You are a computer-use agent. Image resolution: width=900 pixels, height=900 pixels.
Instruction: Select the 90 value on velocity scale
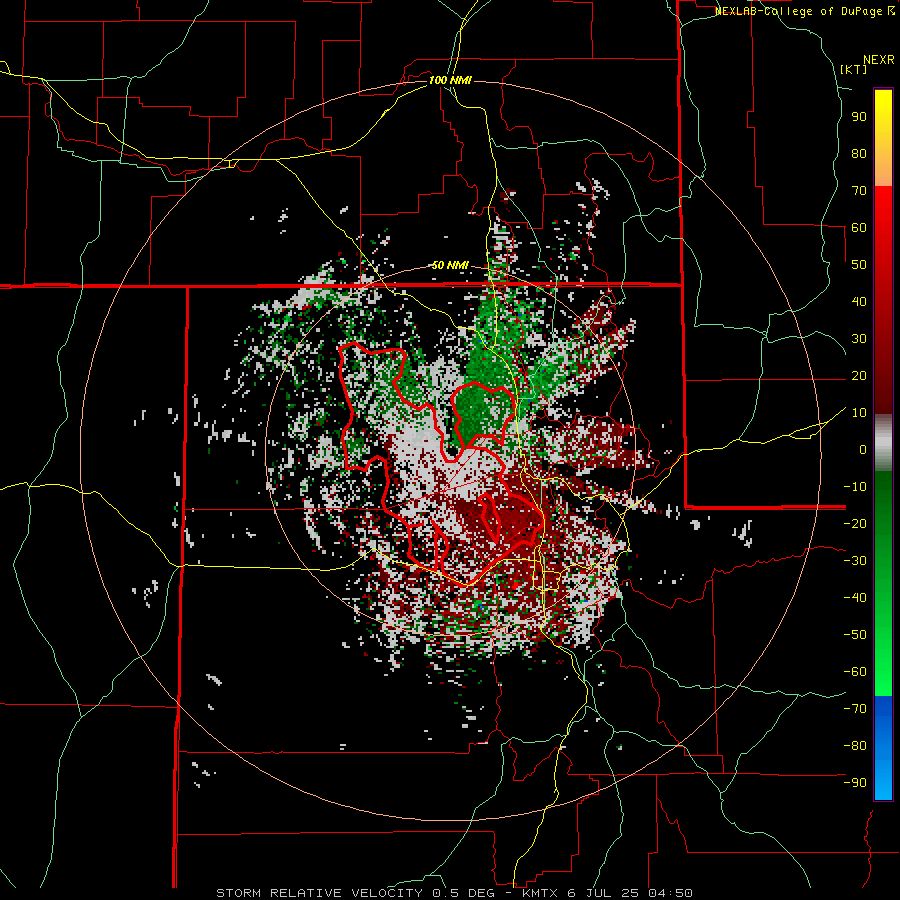click(x=859, y=117)
